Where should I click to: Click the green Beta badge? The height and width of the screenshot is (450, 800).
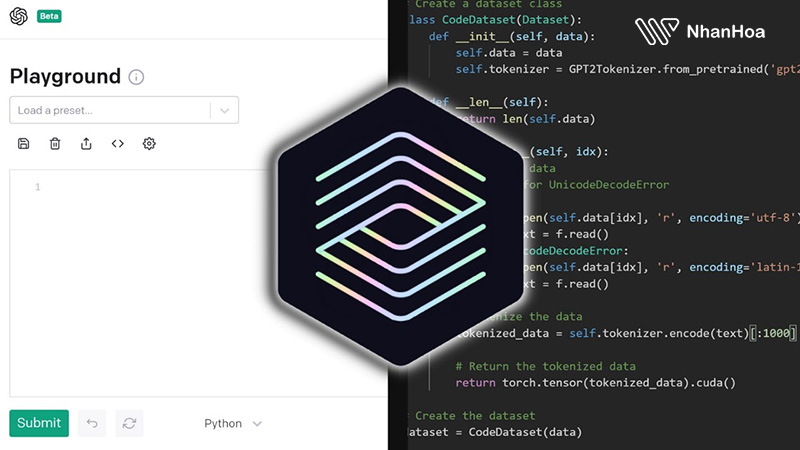coord(49,16)
